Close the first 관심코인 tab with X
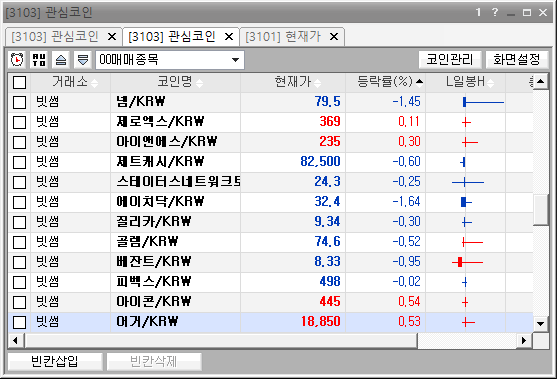Screen dimensions: 557x379 (112, 37)
